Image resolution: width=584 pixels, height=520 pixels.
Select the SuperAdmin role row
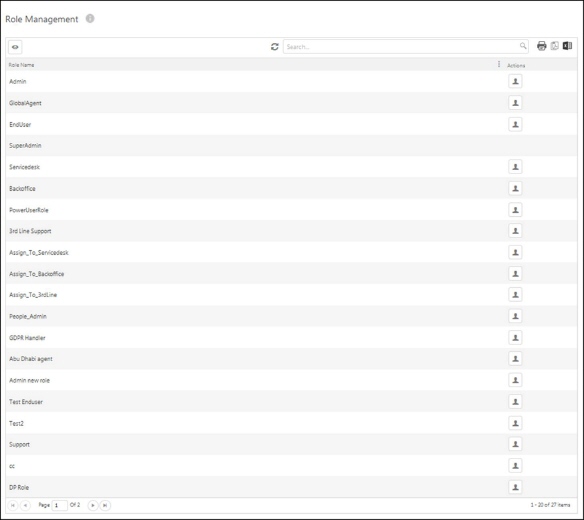point(292,146)
